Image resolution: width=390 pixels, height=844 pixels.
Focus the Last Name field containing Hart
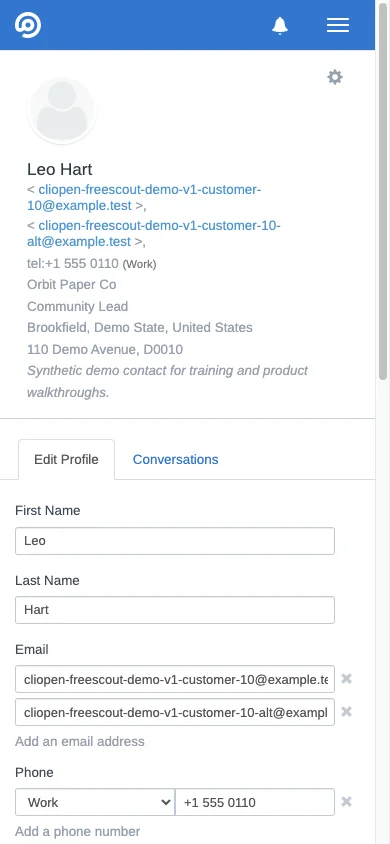[175, 610]
